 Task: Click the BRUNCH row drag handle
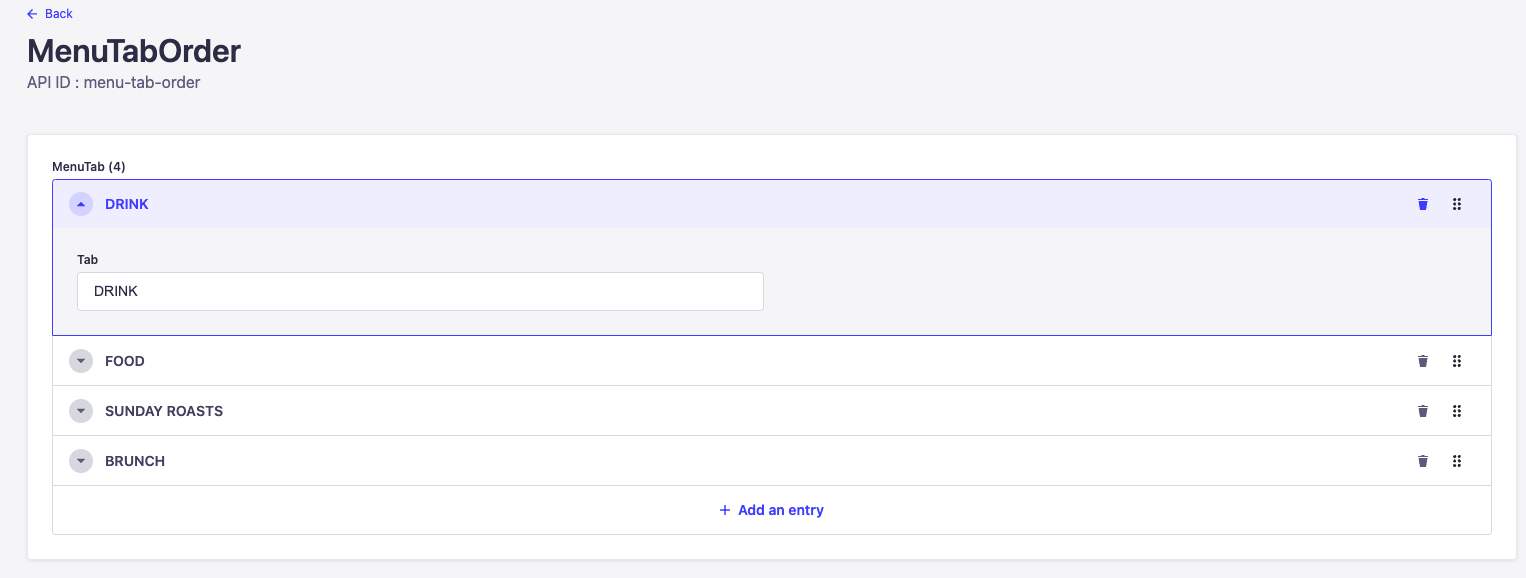[x=1457, y=461]
